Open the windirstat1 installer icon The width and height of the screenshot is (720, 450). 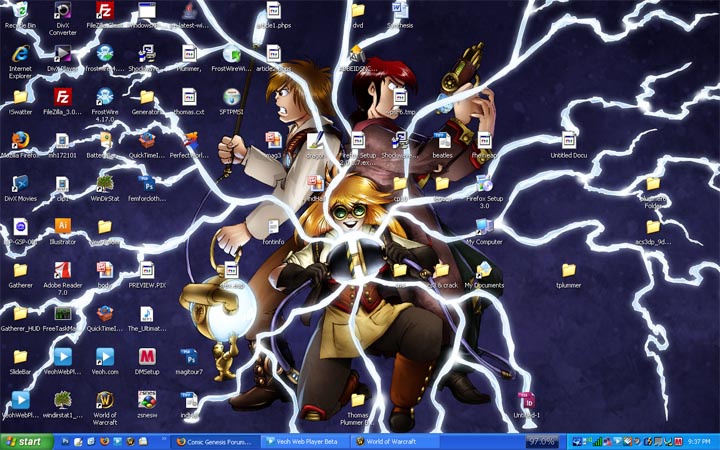coord(62,400)
